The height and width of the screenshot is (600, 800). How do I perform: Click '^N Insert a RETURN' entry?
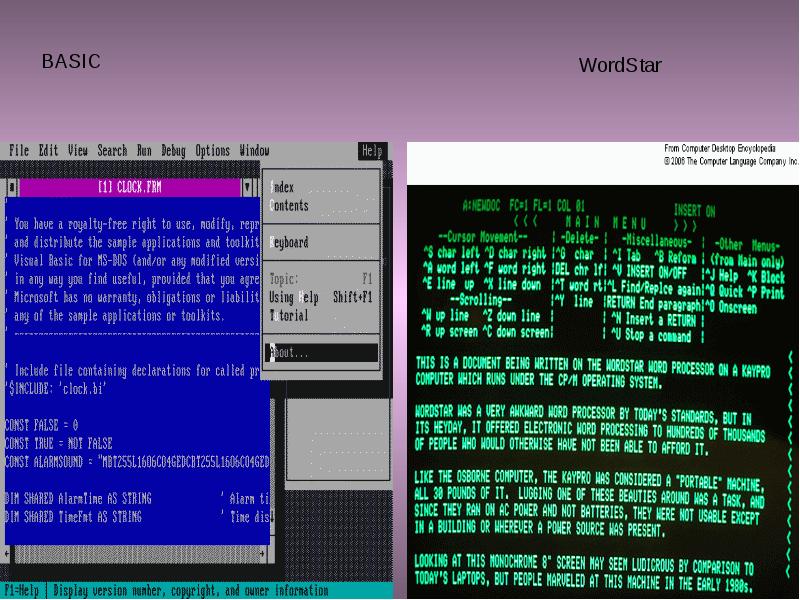coord(653,320)
